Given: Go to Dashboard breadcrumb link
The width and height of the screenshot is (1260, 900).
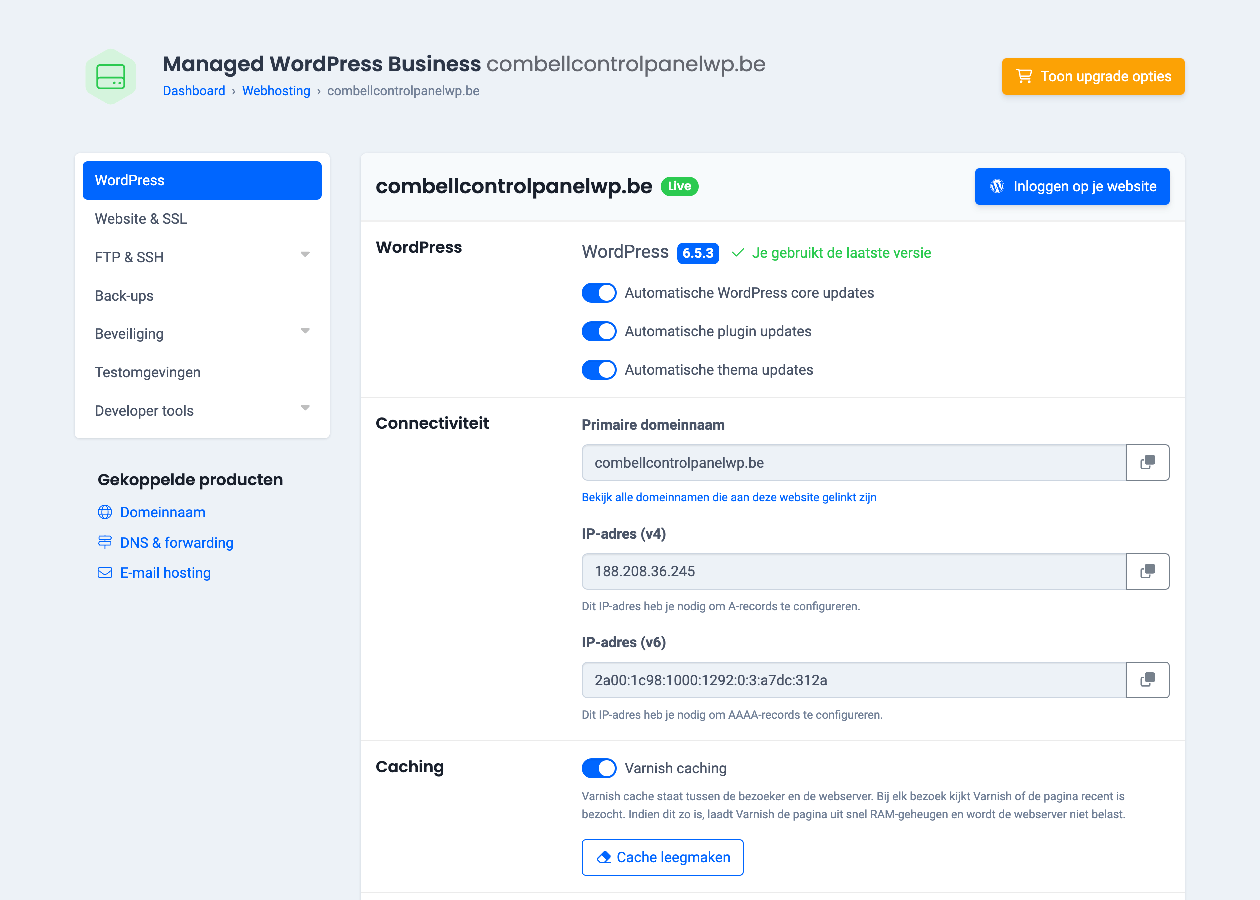Looking at the screenshot, I should coord(194,91).
